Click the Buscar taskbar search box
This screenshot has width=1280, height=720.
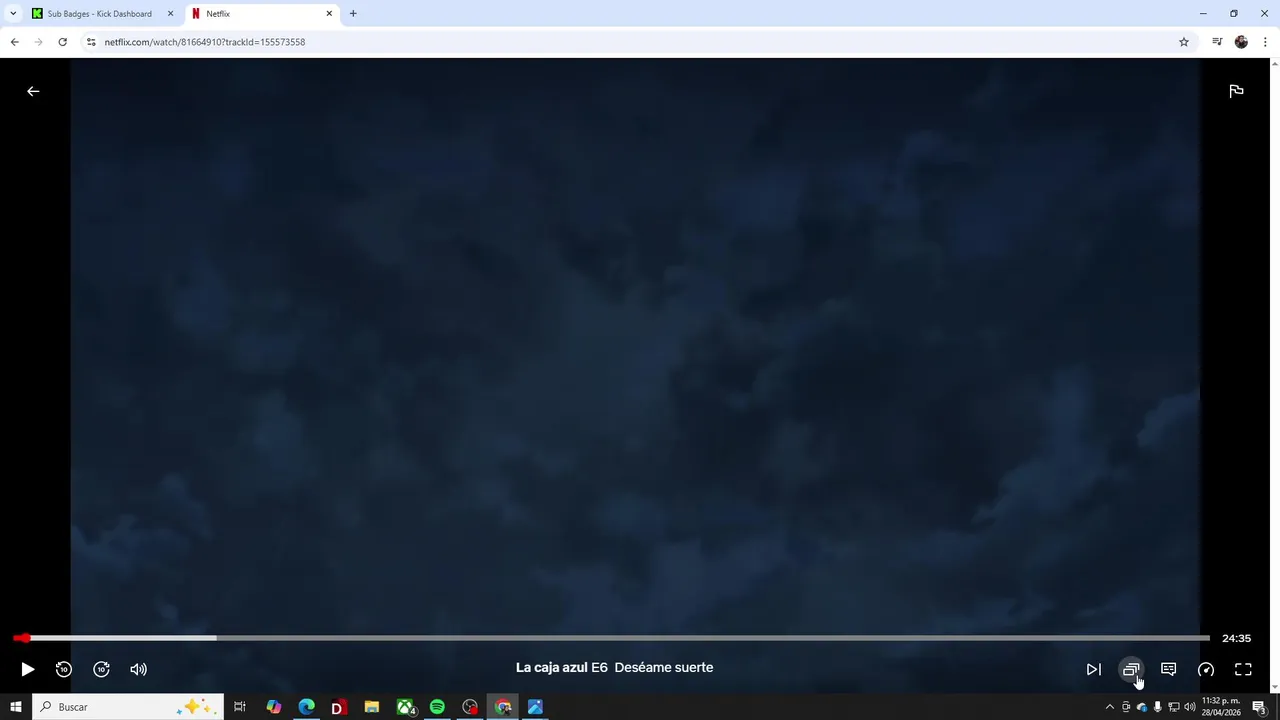coord(128,707)
